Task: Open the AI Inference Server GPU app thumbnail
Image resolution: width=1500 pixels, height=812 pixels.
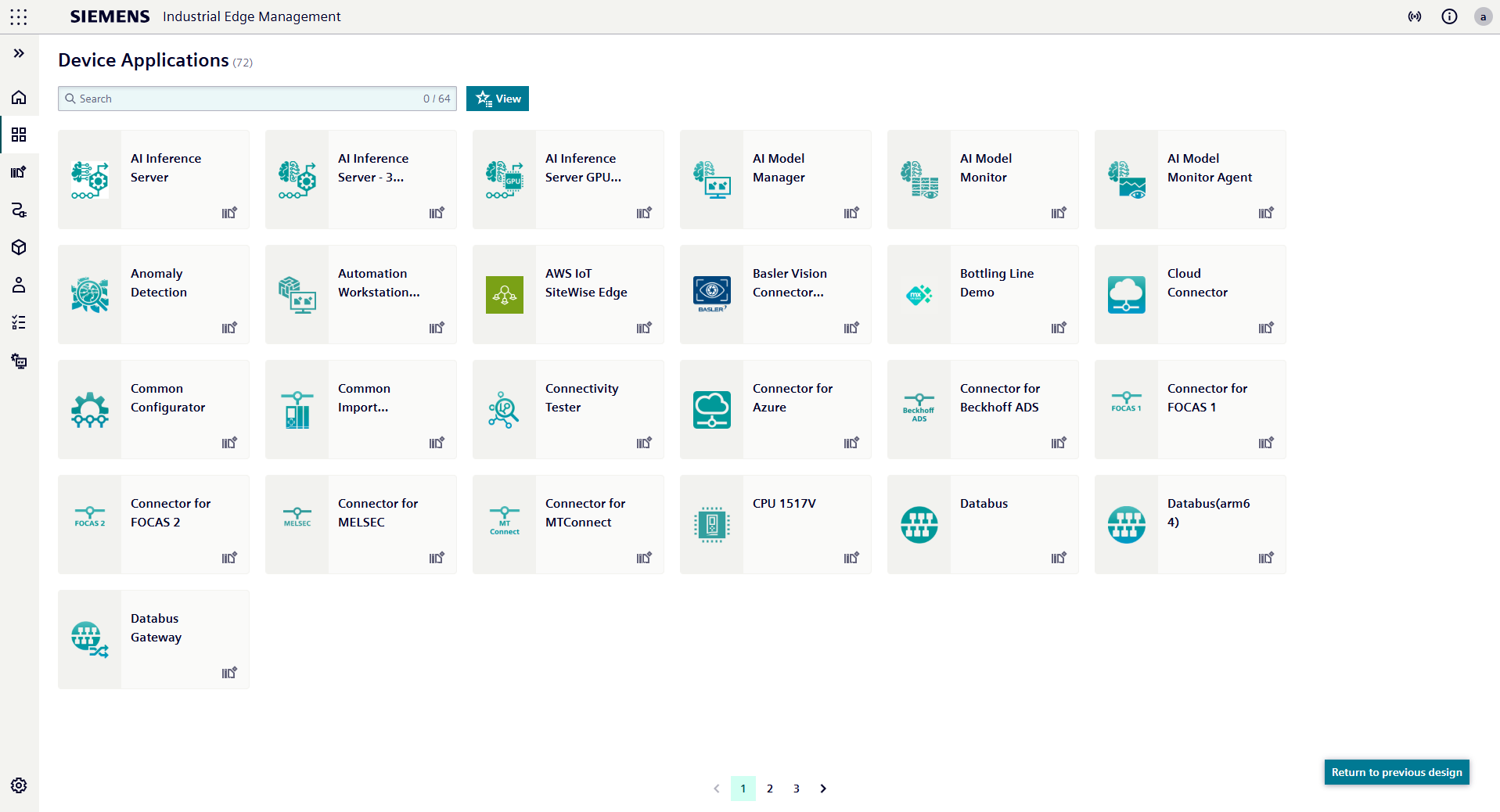Action: coord(505,180)
